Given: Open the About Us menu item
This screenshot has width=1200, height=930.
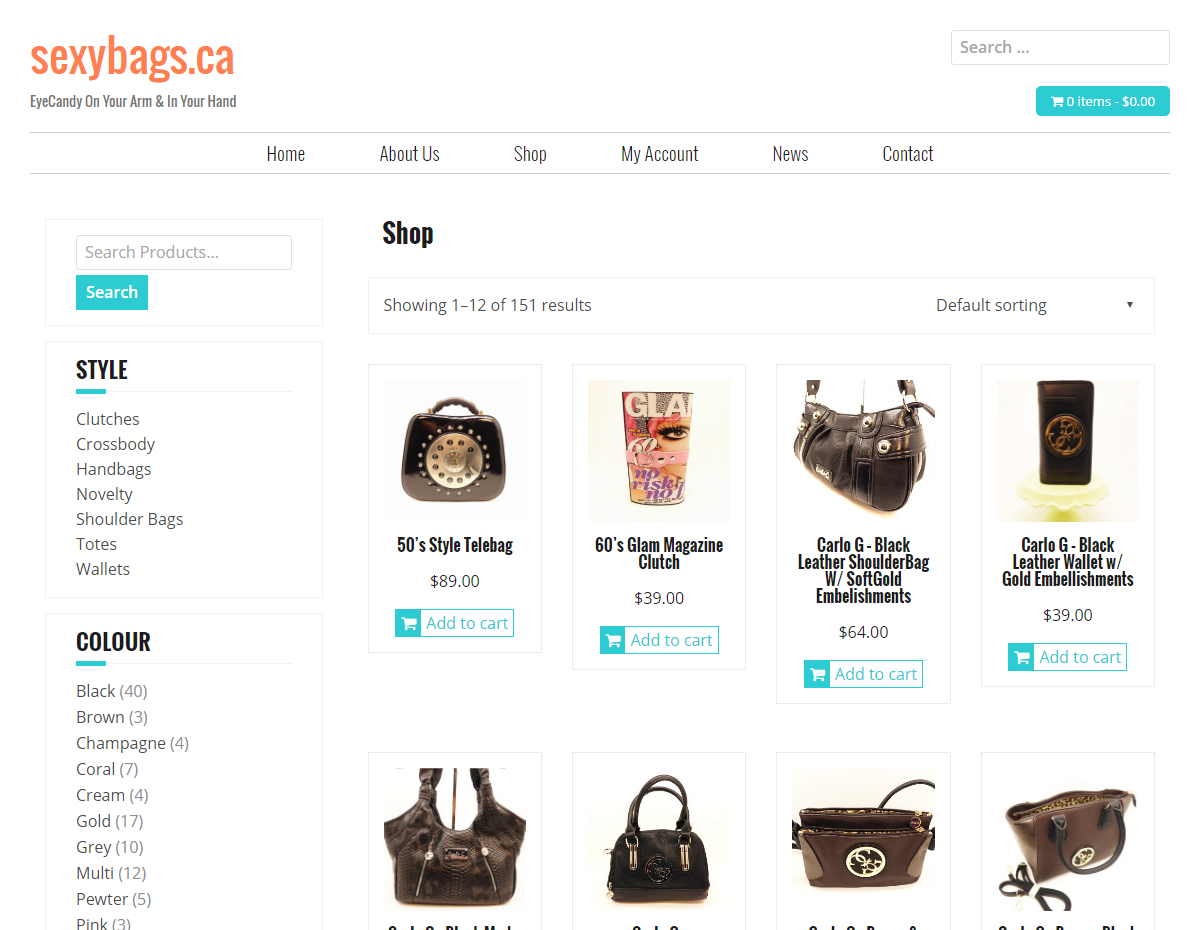Looking at the screenshot, I should coord(409,154).
